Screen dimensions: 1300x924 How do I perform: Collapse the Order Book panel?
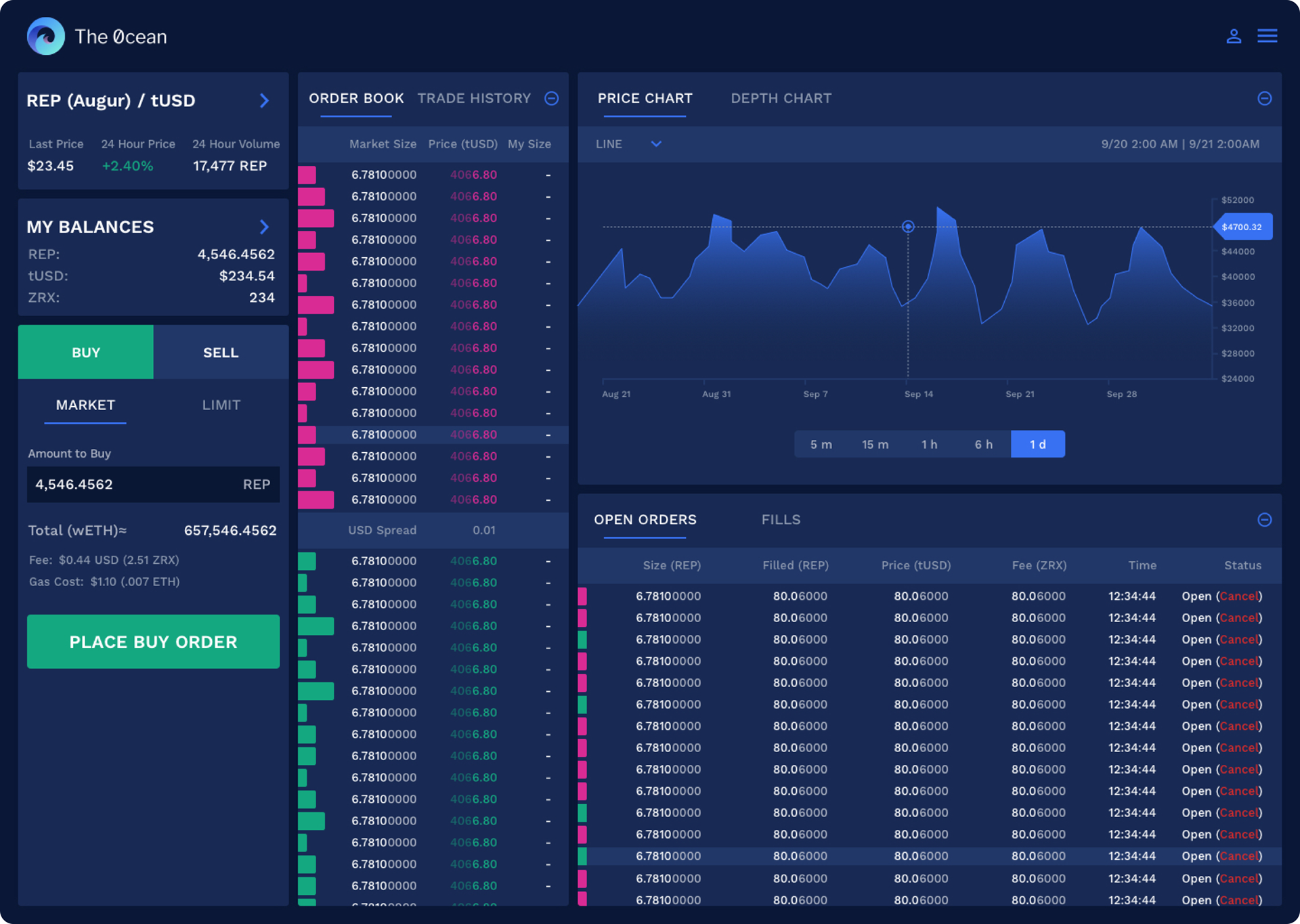[552, 98]
